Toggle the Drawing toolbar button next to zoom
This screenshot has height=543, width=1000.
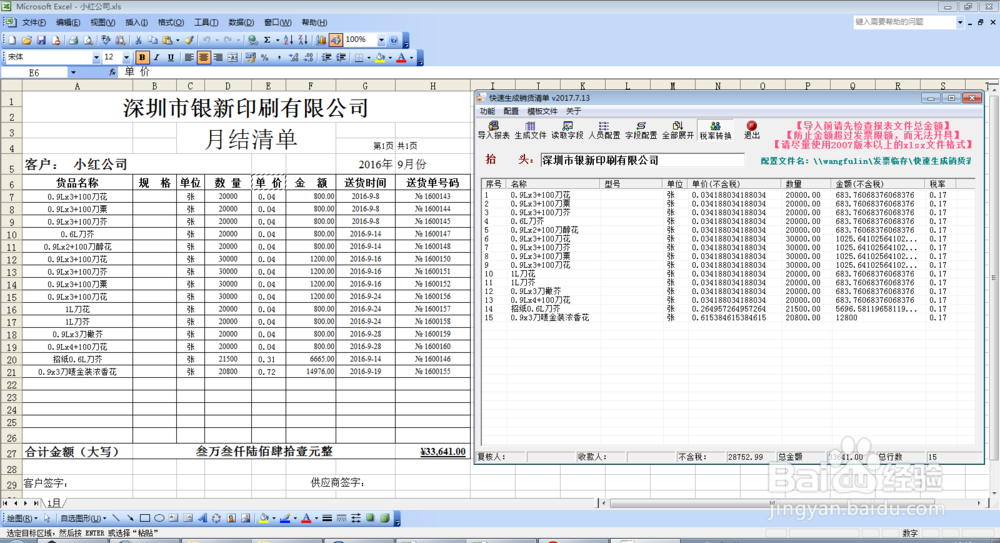(x=336, y=40)
